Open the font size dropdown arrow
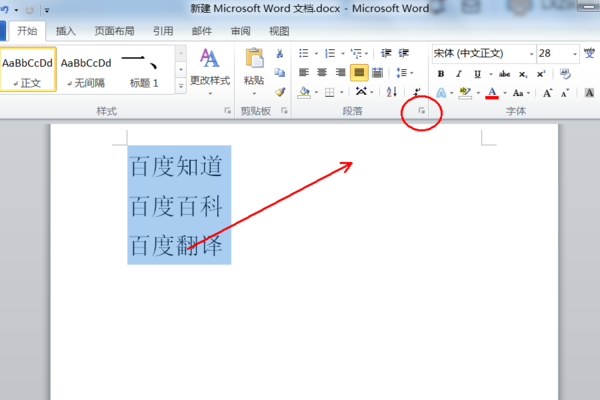 click(x=575, y=54)
